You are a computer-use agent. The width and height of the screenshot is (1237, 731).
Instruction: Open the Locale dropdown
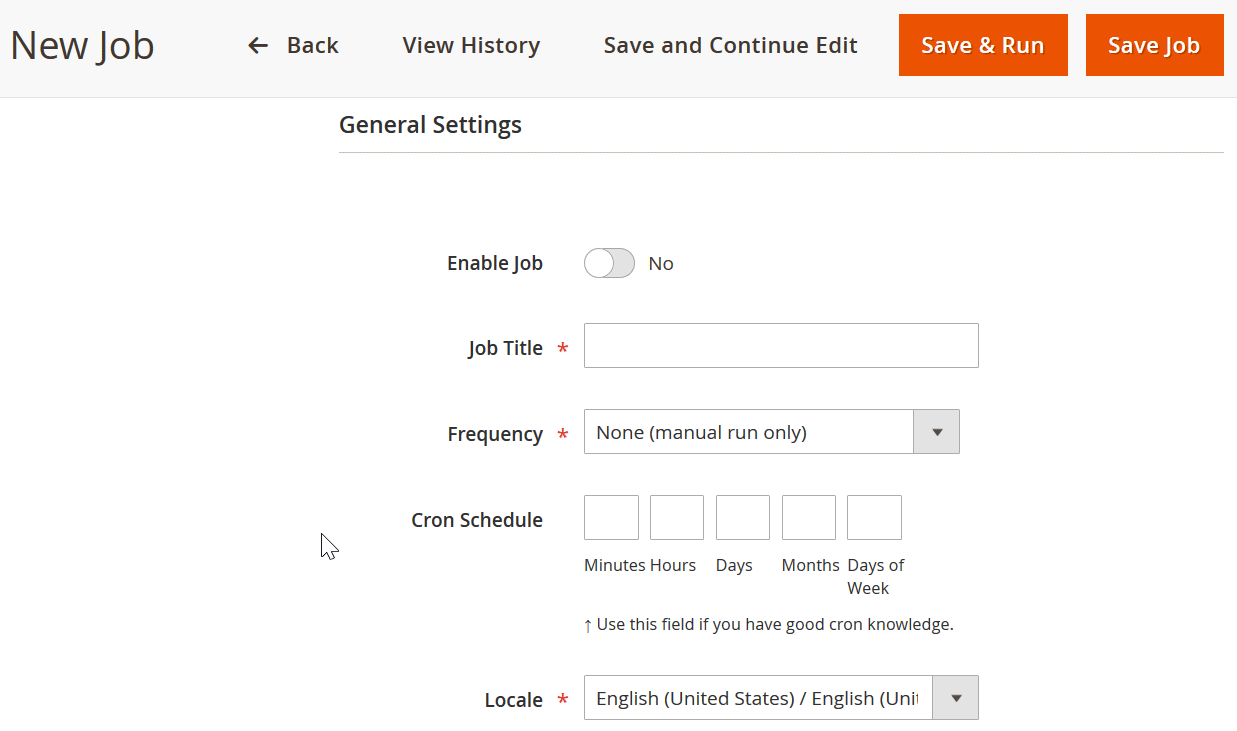[781, 698]
